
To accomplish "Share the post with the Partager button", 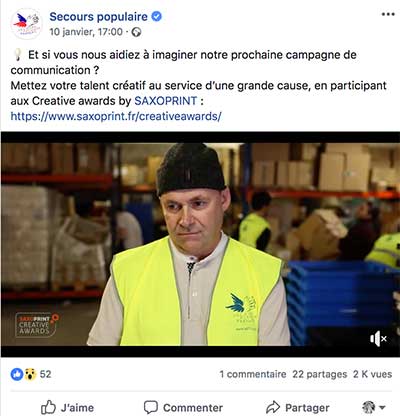I will [x=298, y=407].
